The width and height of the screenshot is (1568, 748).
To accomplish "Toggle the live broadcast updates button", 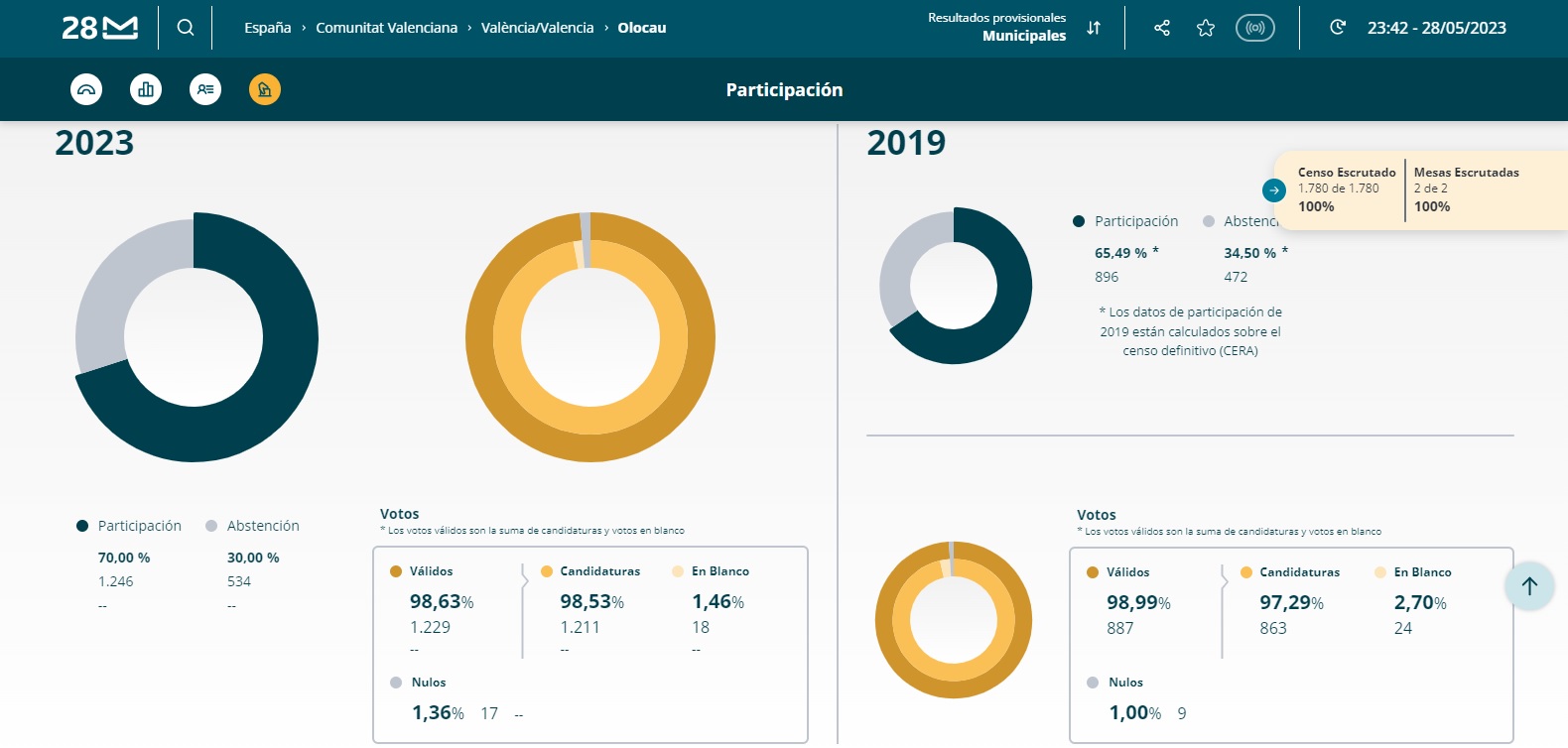I will [1255, 28].
